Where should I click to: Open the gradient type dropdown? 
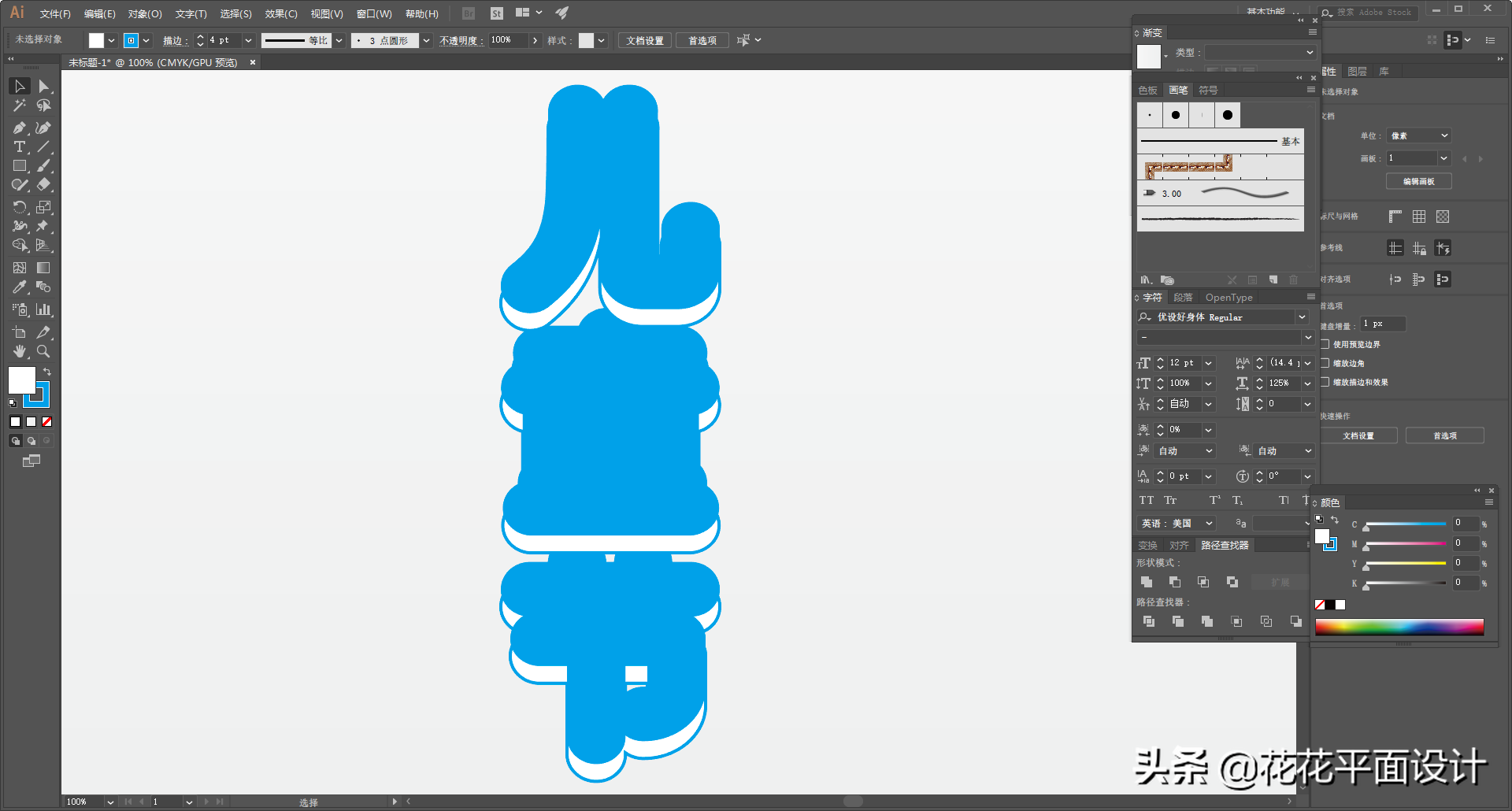coord(1309,53)
